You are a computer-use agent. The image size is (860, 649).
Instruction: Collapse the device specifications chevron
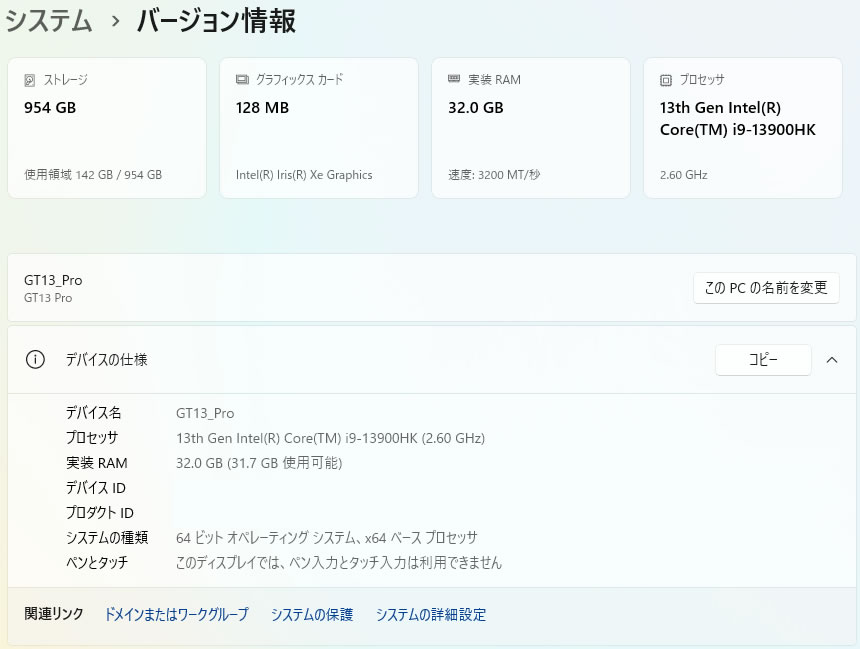[832, 360]
